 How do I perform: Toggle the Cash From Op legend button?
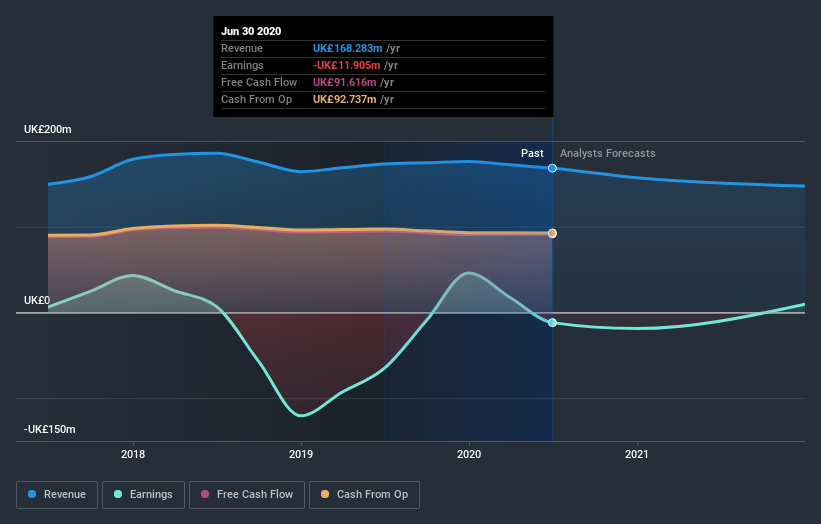click(364, 495)
